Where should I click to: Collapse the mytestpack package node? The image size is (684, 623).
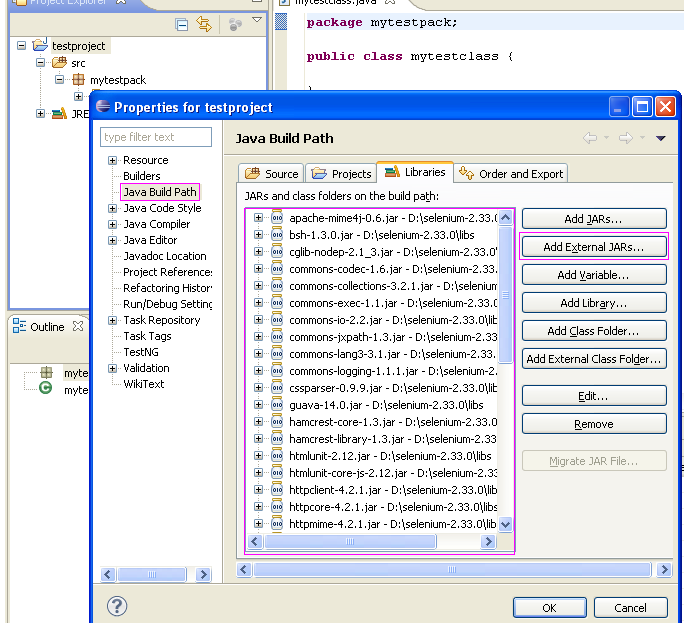click(60, 79)
